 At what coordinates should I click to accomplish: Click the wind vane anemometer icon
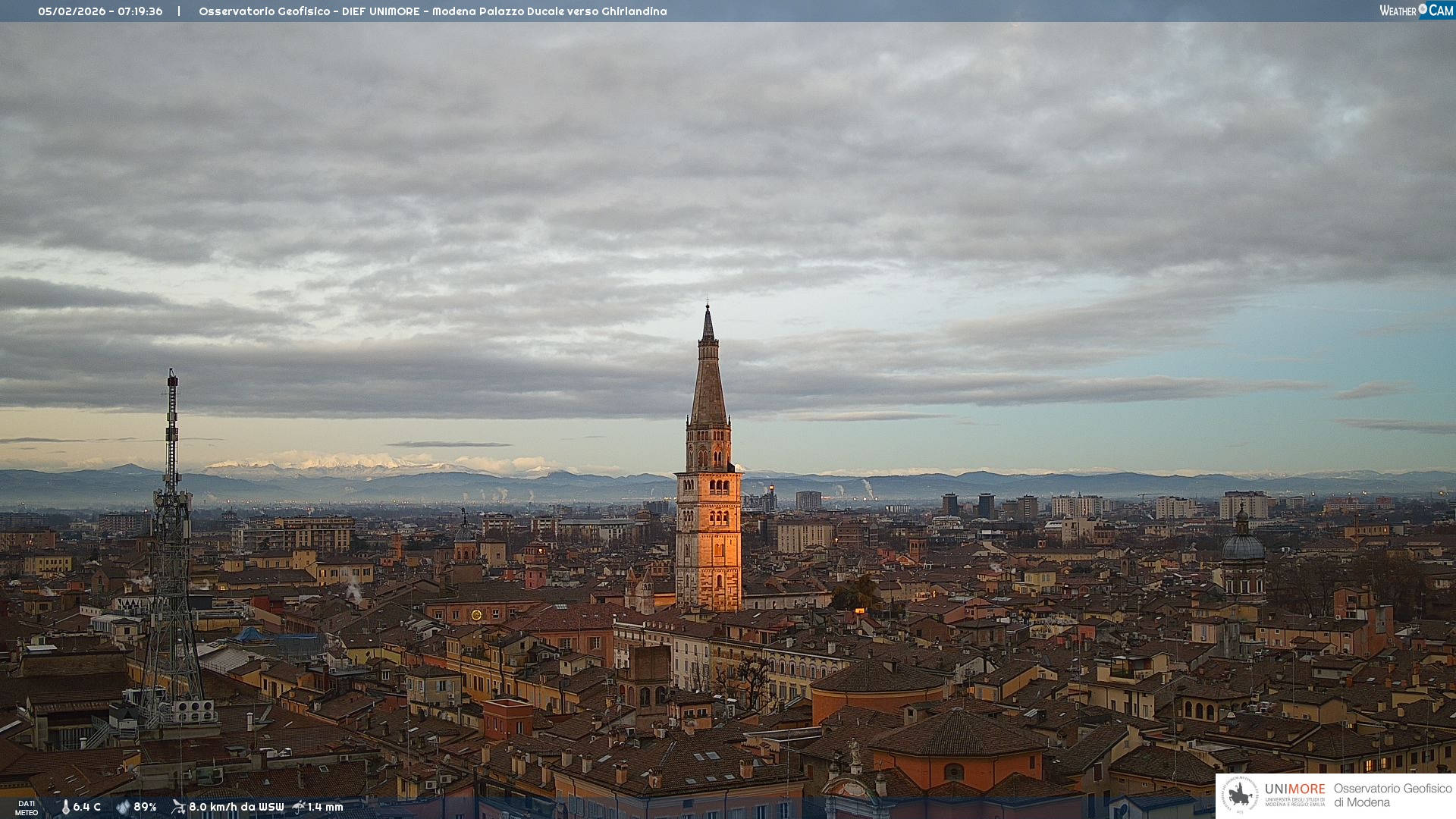[178, 807]
